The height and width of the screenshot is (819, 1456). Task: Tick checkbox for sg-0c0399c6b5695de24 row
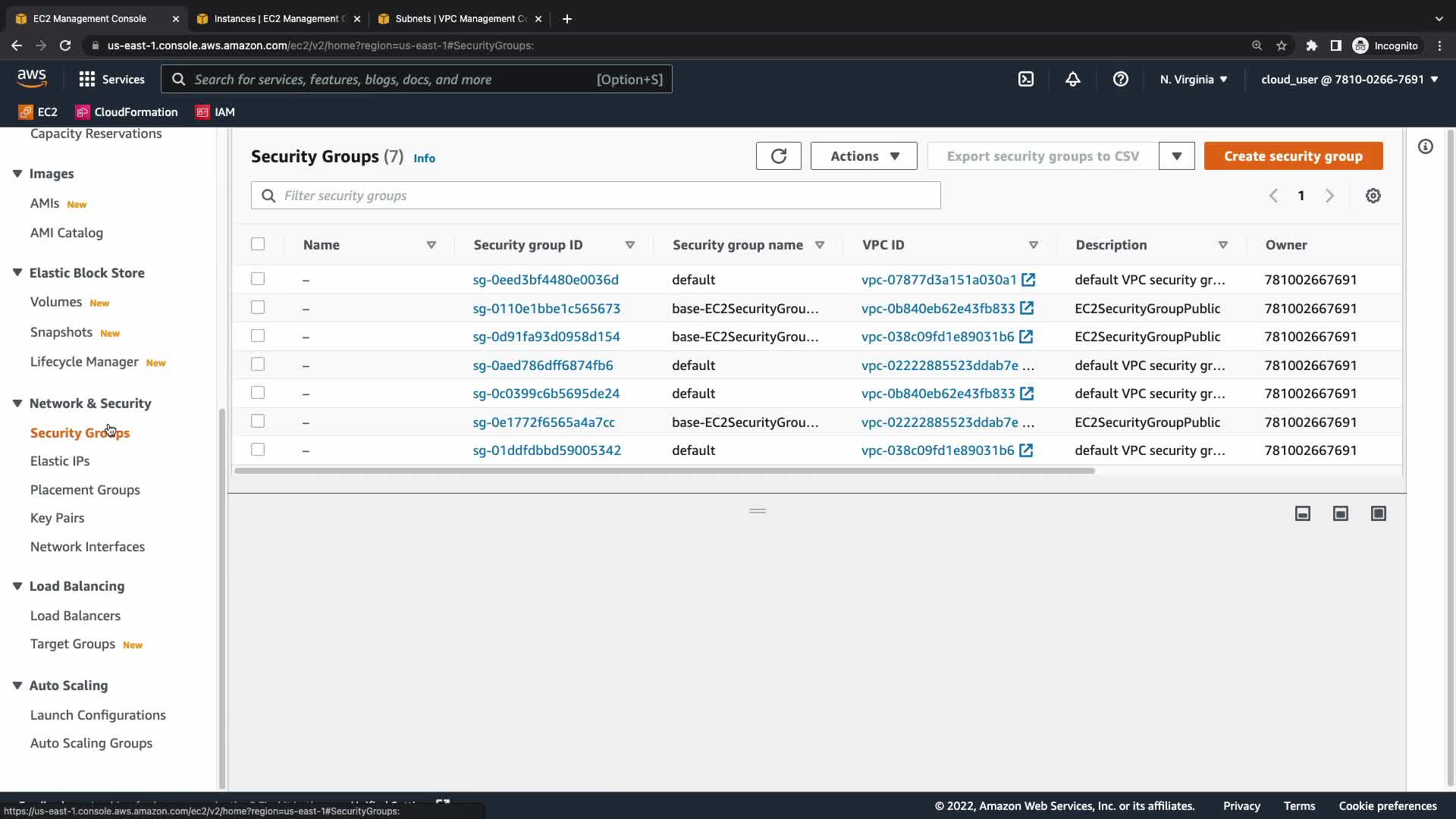click(x=258, y=393)
